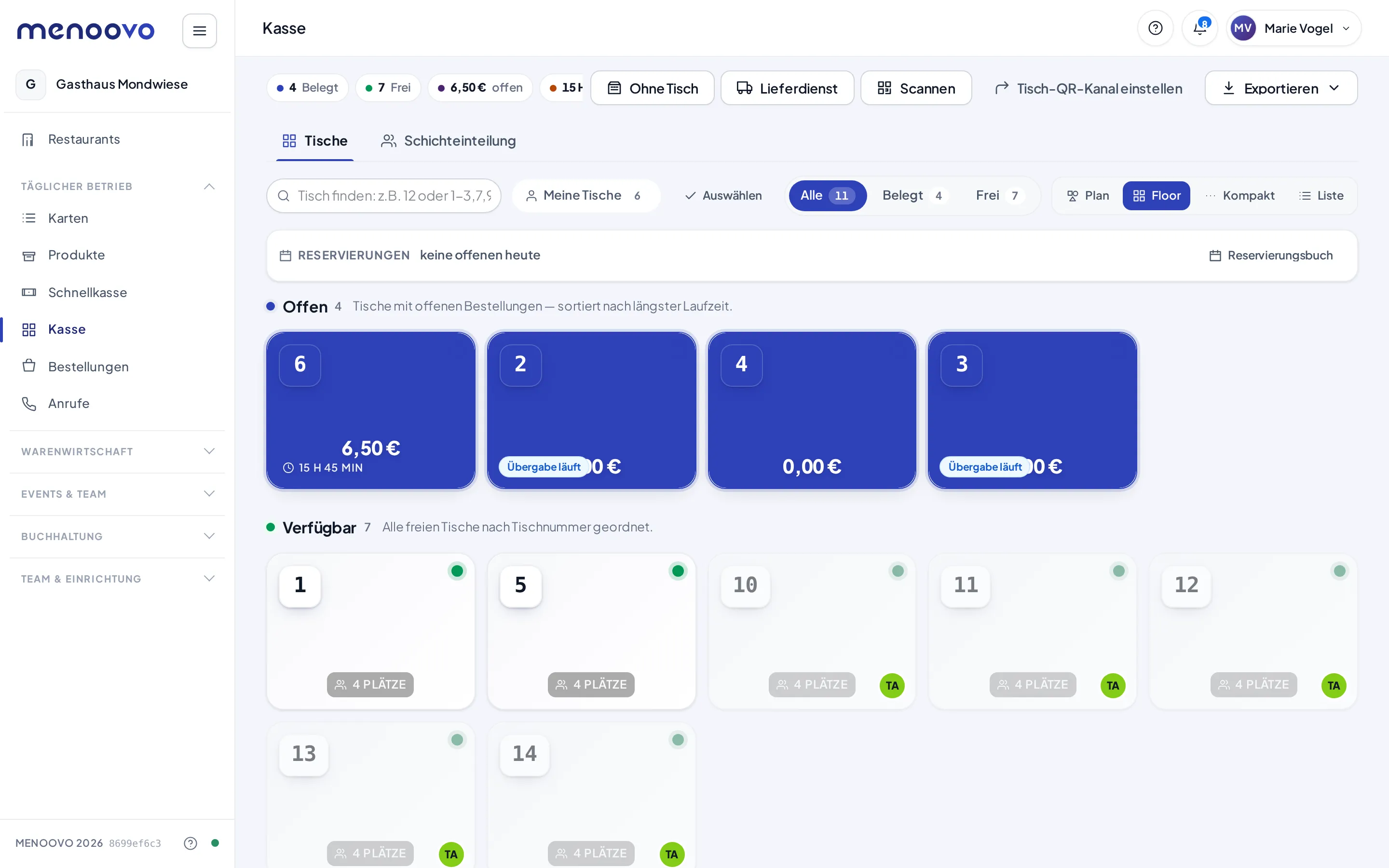Filter tables by Belegt 4
This screenshot has width=1389, height=868.
pos(913,196)
